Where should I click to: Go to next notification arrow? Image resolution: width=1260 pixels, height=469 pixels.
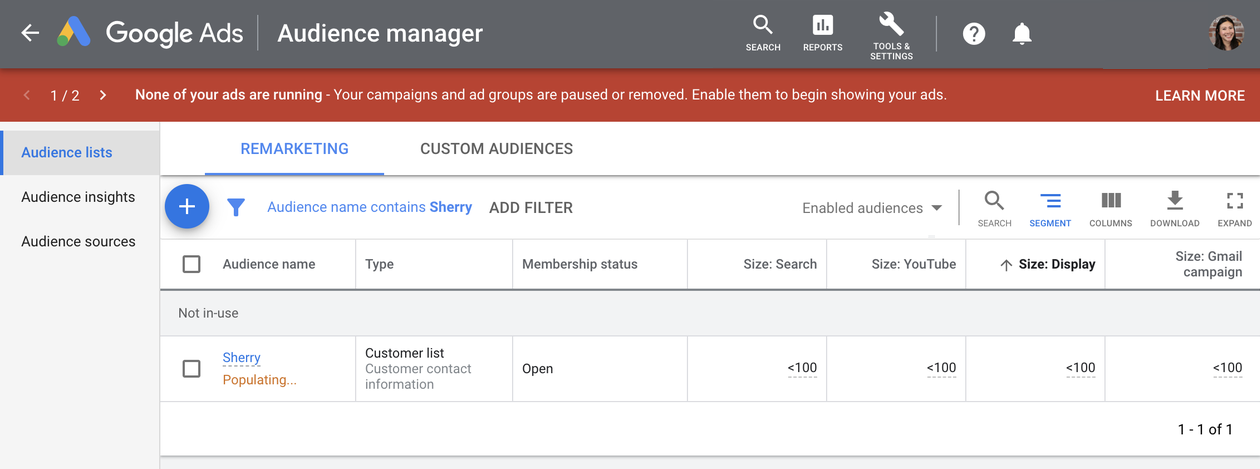(x=103, y=96)
